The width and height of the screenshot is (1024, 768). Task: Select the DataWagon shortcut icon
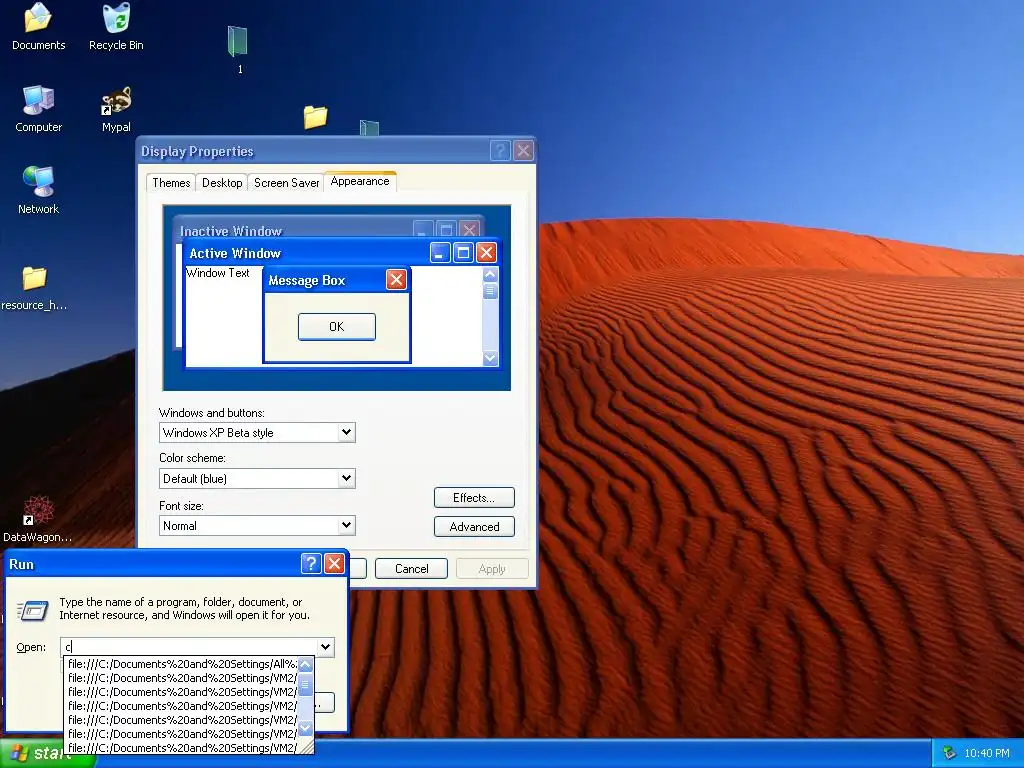[x=38, y=519]
